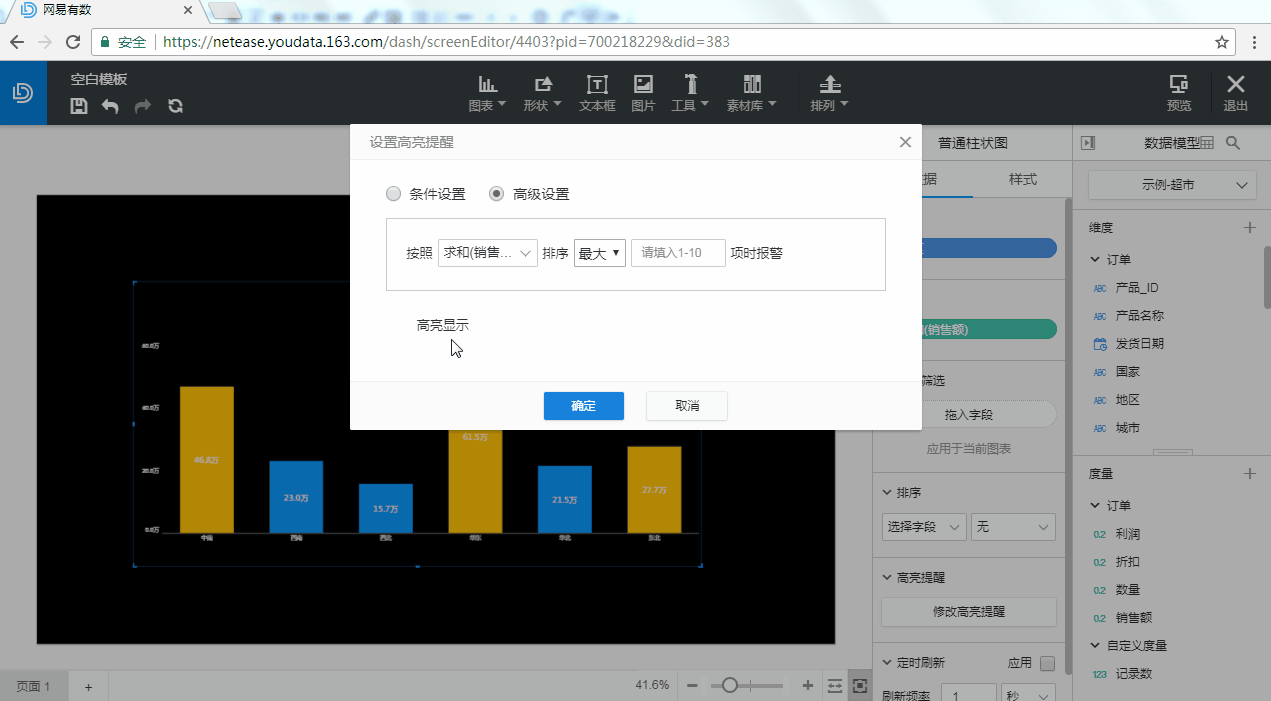Insert a 文本框 text box

(597, 93)
